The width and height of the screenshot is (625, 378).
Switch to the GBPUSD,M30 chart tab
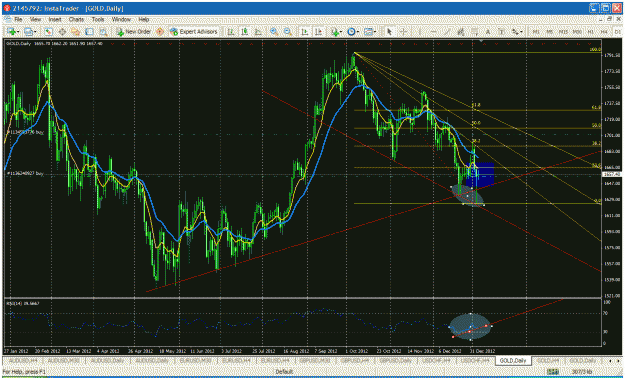click(x=316, y=360)
